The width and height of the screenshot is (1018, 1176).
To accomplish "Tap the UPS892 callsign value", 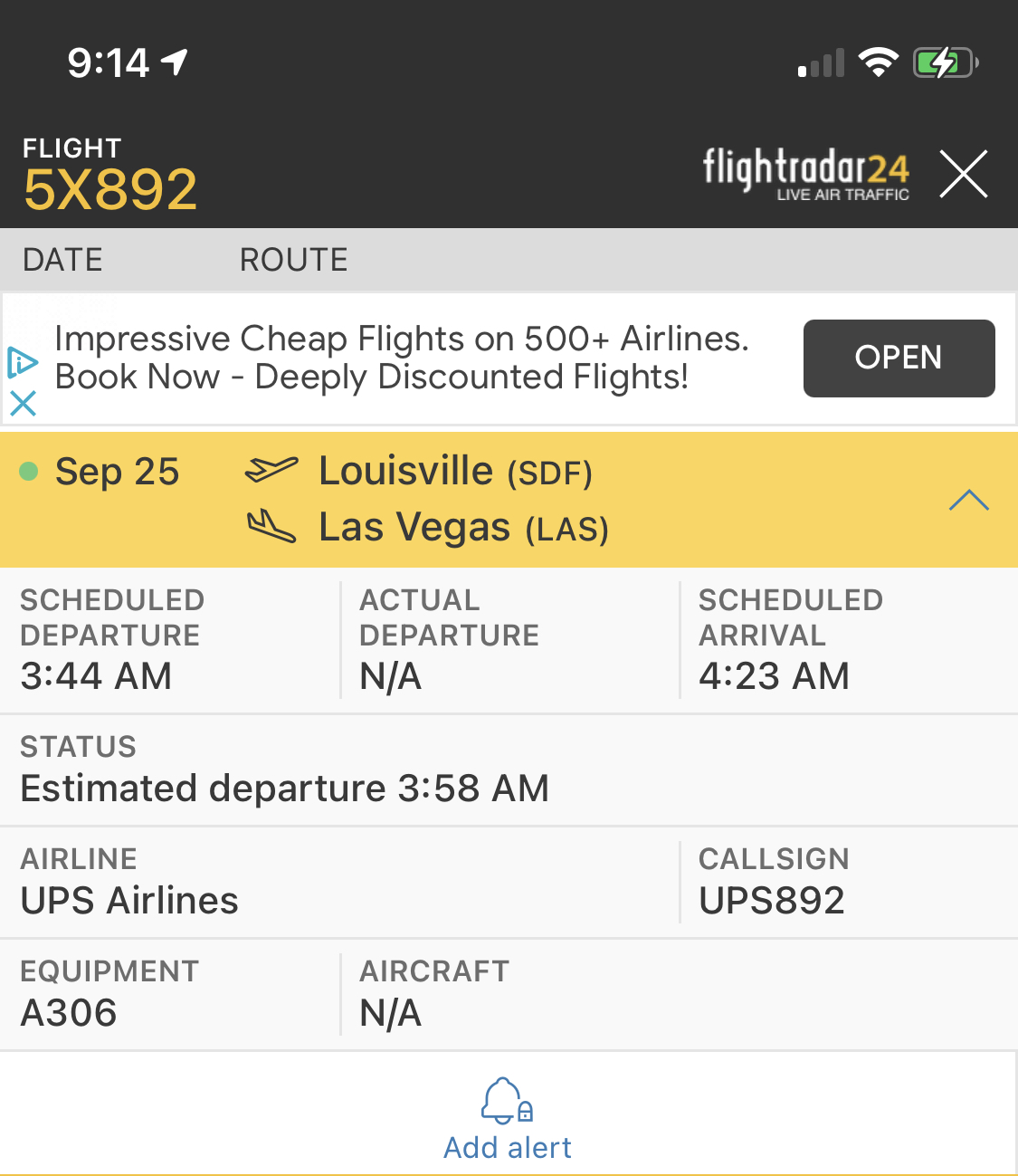I will (771, 901).
